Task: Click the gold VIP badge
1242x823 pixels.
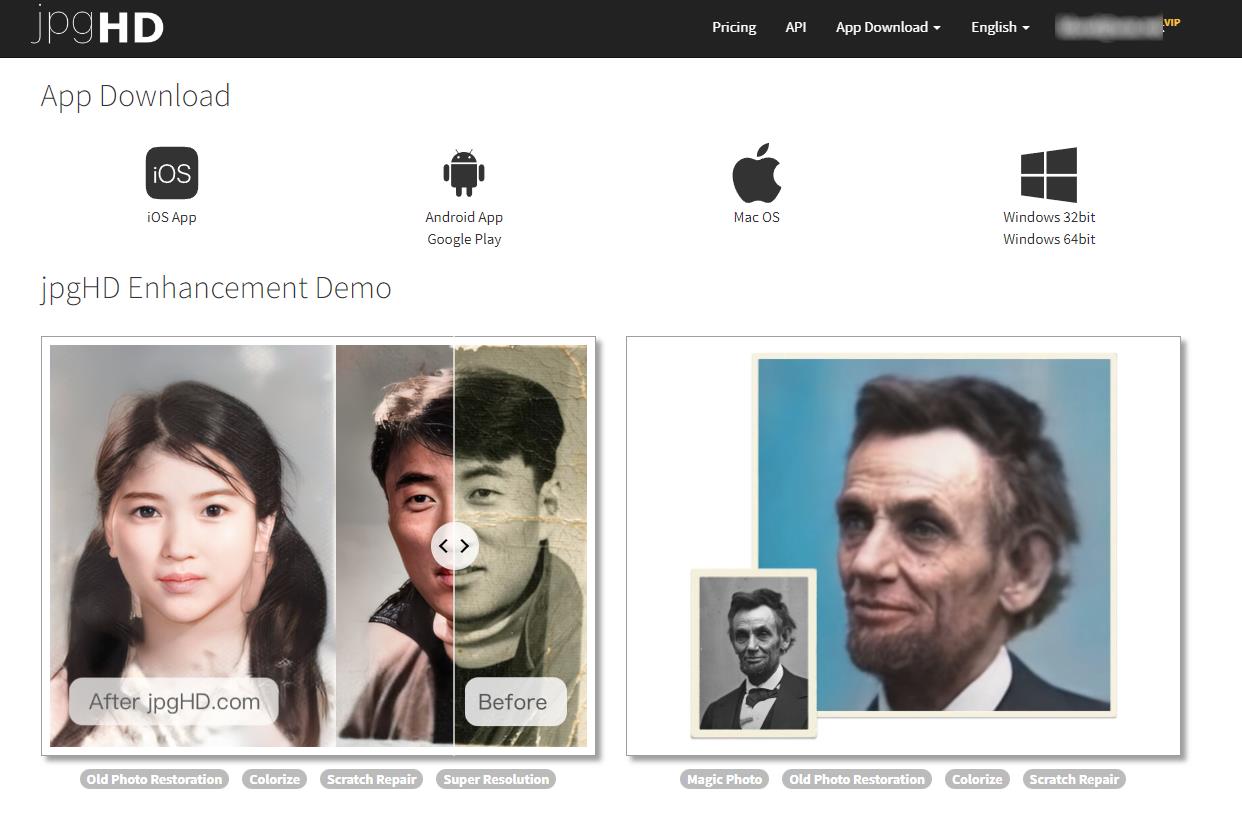Action: [1172, 22]
